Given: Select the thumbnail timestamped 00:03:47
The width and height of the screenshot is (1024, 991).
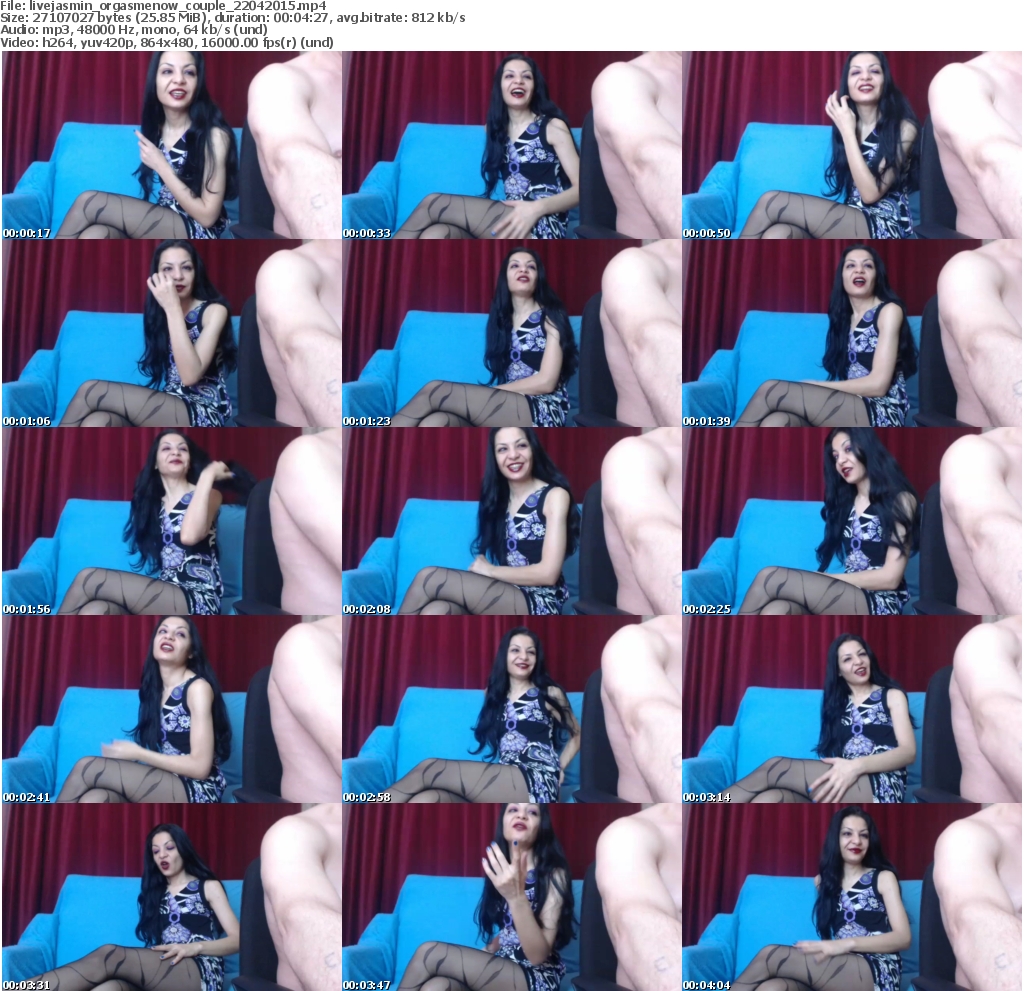Looking at the screenshot, I should [x=512, y=898].
